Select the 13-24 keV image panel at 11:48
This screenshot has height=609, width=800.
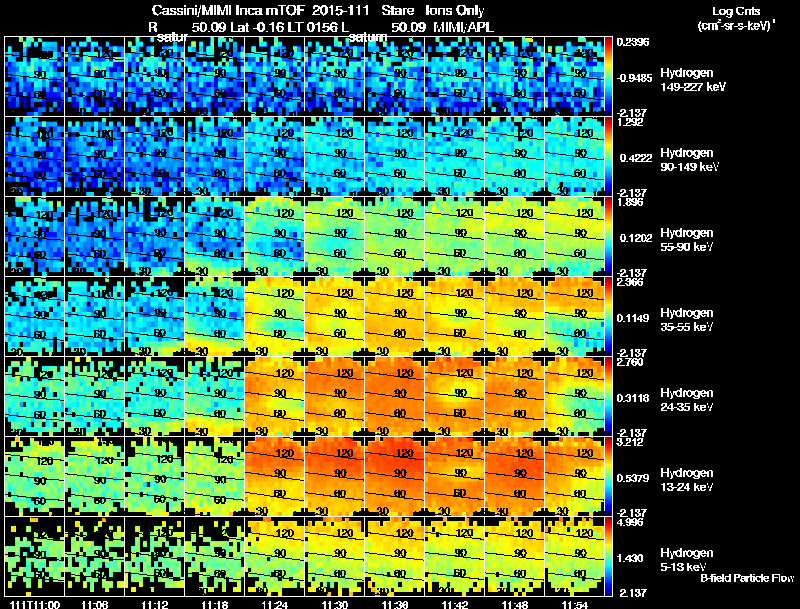point(515,477)
